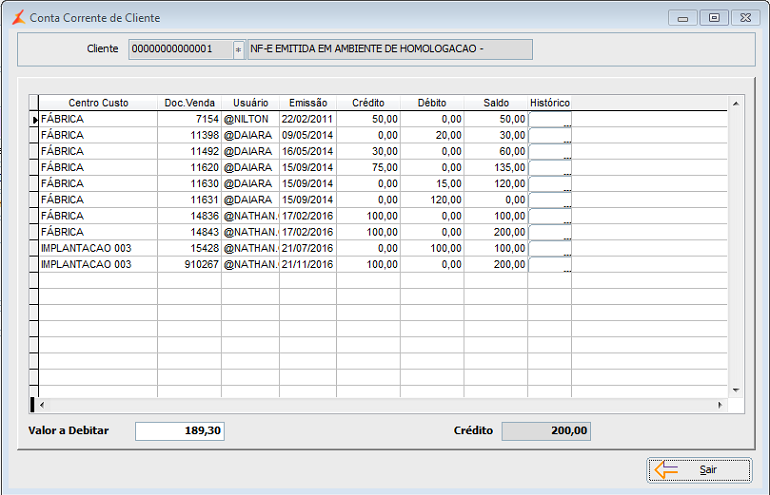The image size is (770, 495).
Task: Select doc number 11398 cell
Action: click(x=190, y=136)
